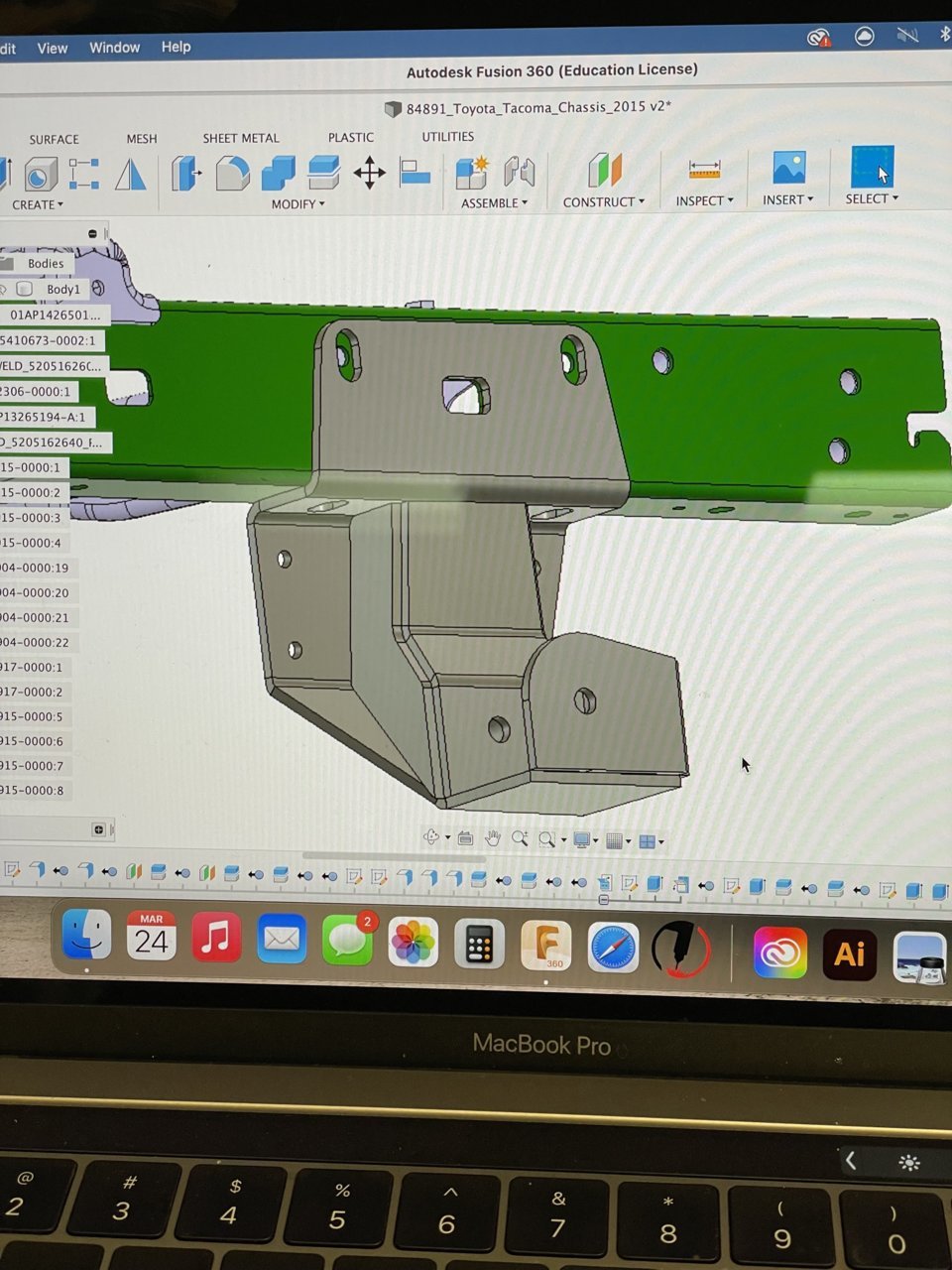Open the INSPECT dropdown menu
The width and height of the screenshot is (952, 1270).
[x=705, y=200]
